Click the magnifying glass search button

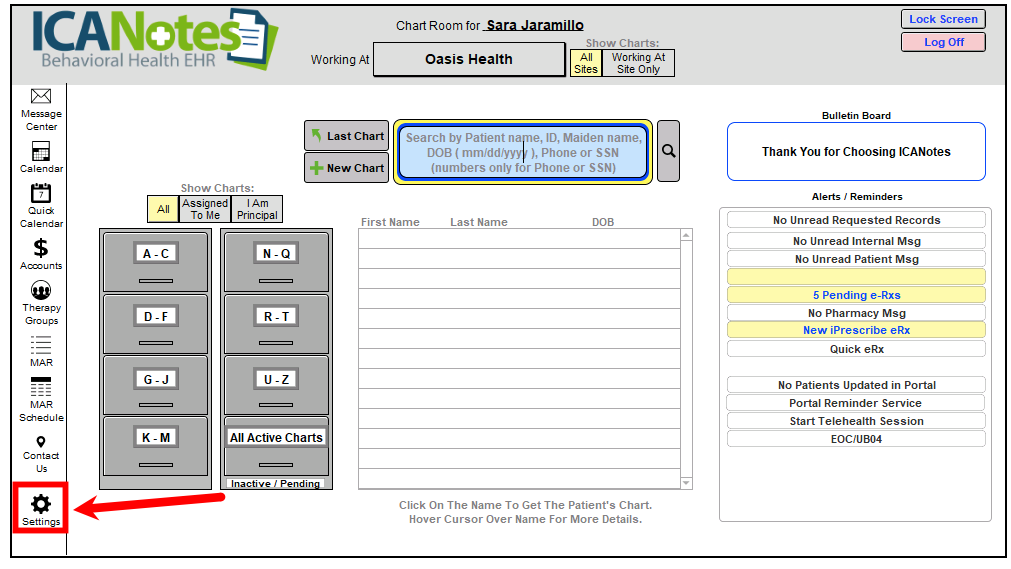(x=668, y=151)
